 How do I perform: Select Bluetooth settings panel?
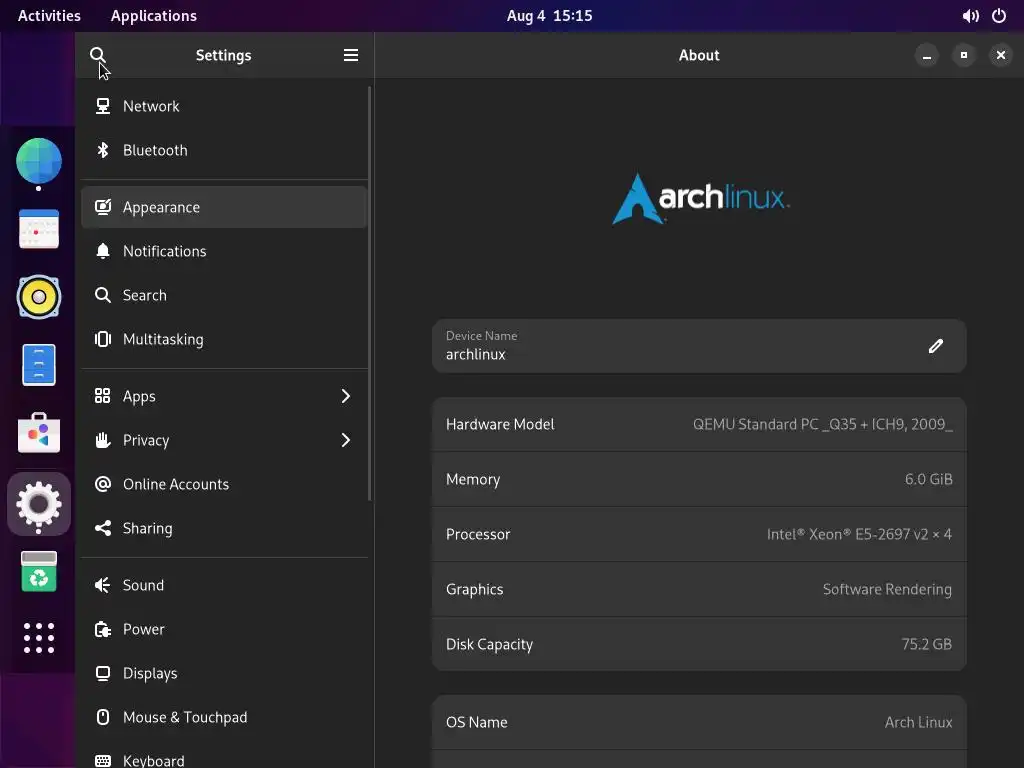224,150
